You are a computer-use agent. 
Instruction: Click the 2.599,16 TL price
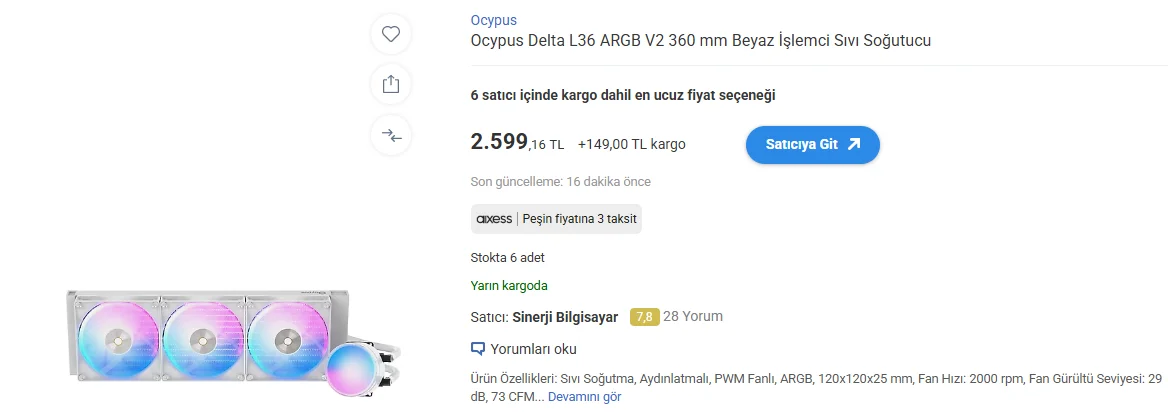517,142
